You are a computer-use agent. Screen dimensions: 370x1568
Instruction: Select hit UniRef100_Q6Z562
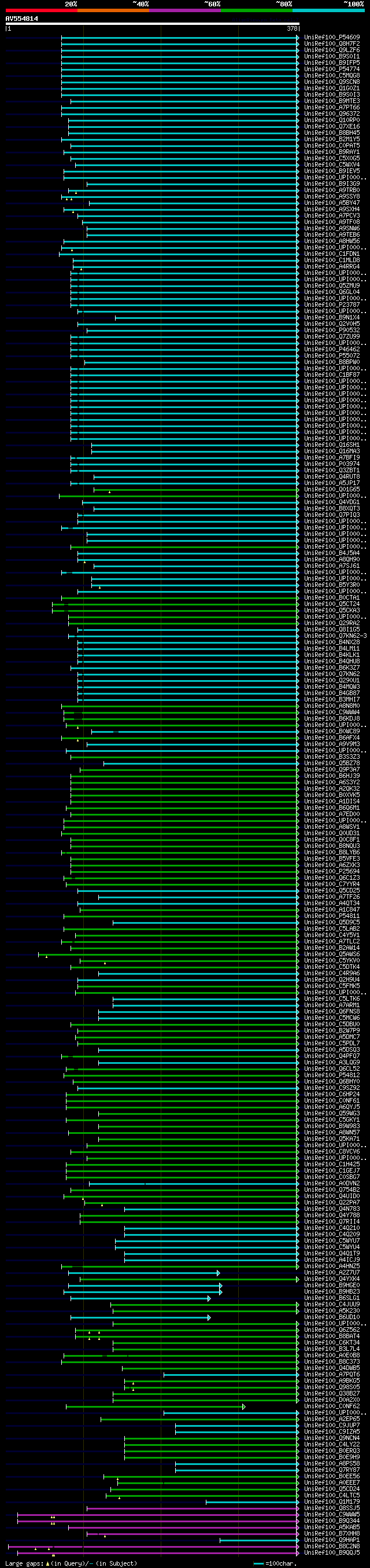[x=332, y=1330]
